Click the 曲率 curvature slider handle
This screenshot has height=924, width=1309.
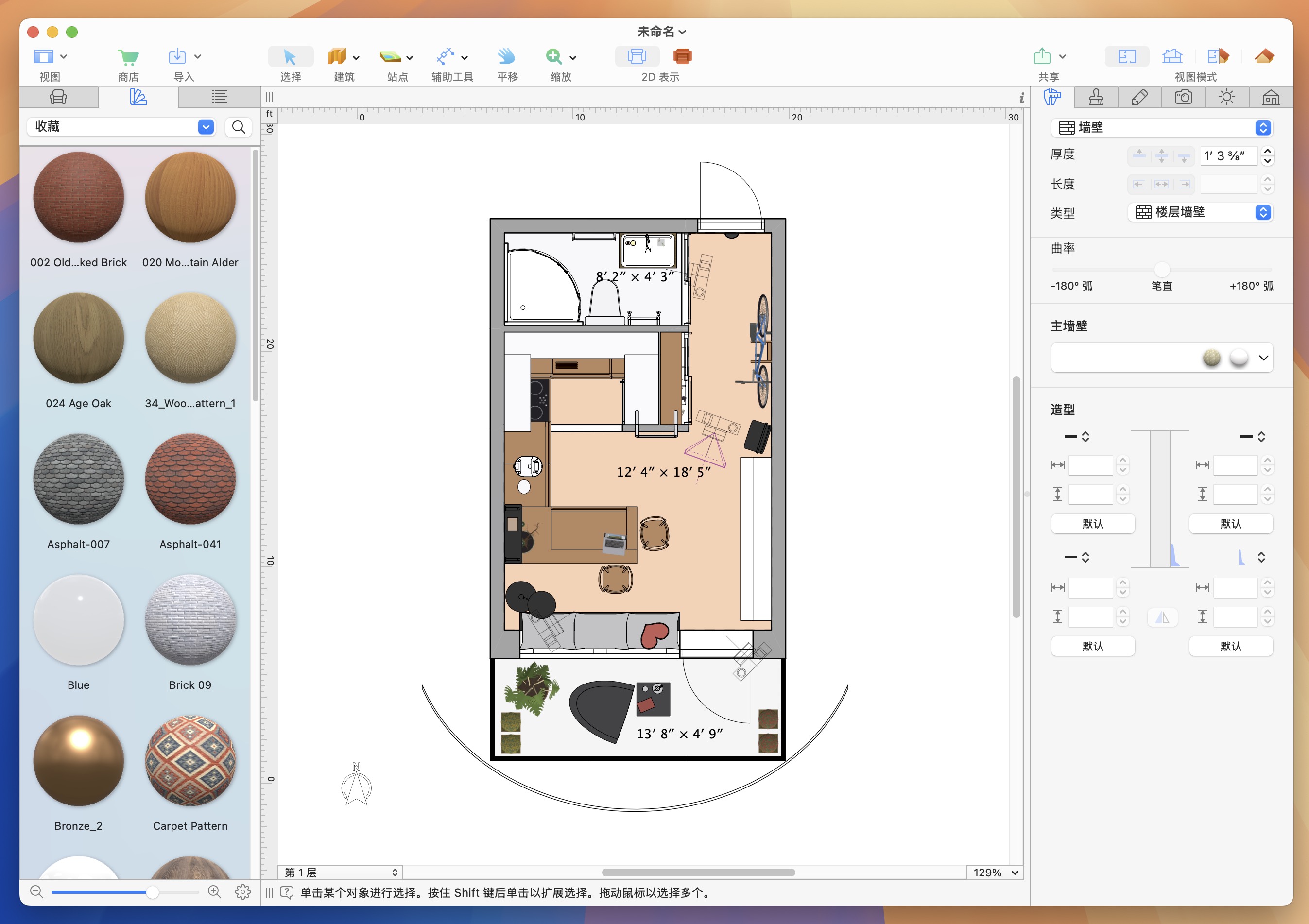click(x=1161, y=270)
